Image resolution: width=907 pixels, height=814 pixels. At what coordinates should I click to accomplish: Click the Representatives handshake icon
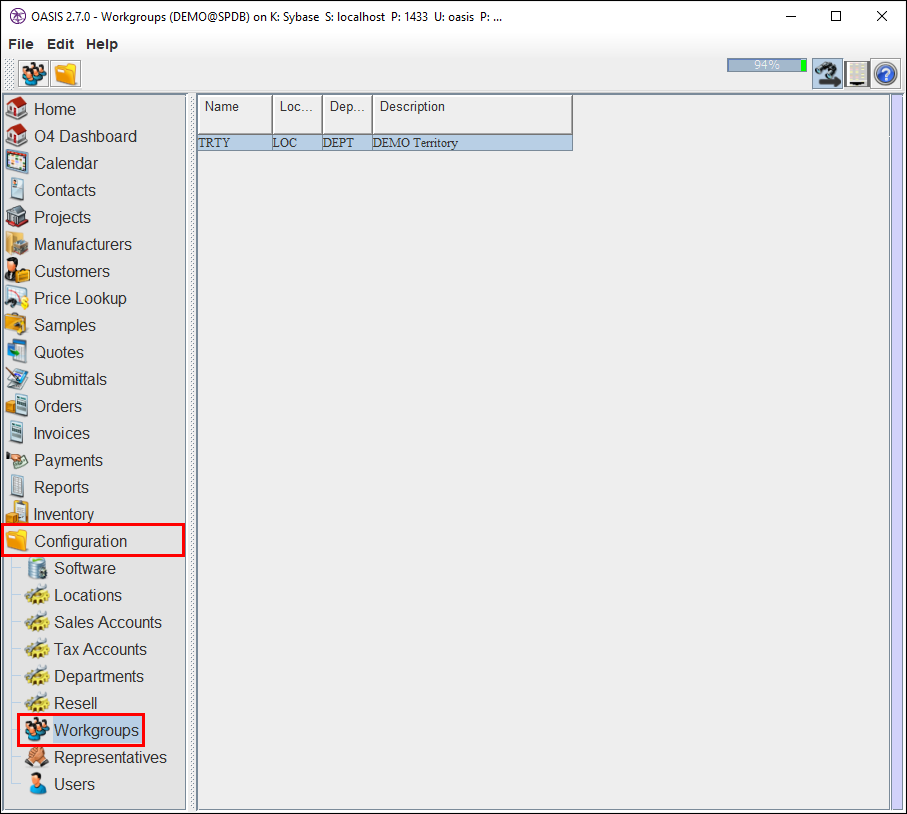37,757
